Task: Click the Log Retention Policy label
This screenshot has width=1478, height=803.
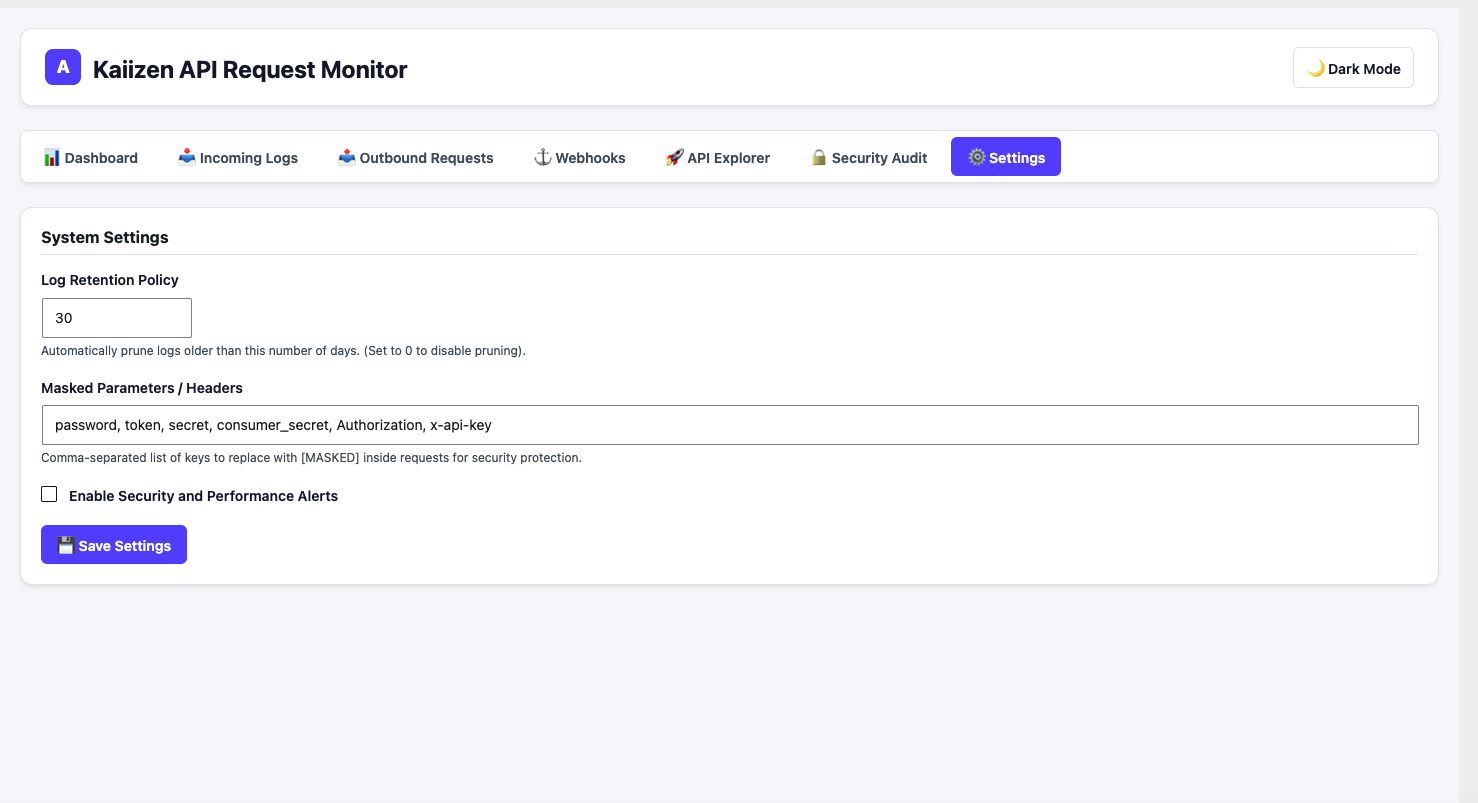Action: [x=110, y=280]
